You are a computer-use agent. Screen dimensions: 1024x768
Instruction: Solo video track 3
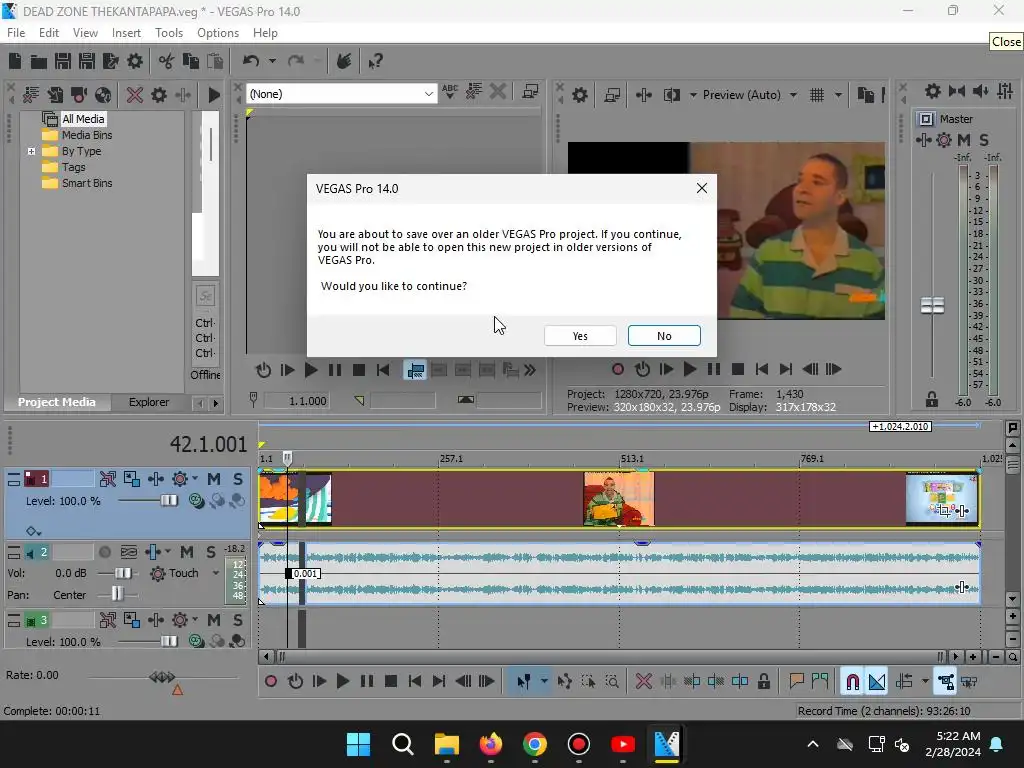pyautogui.click(x=238, y=620)
